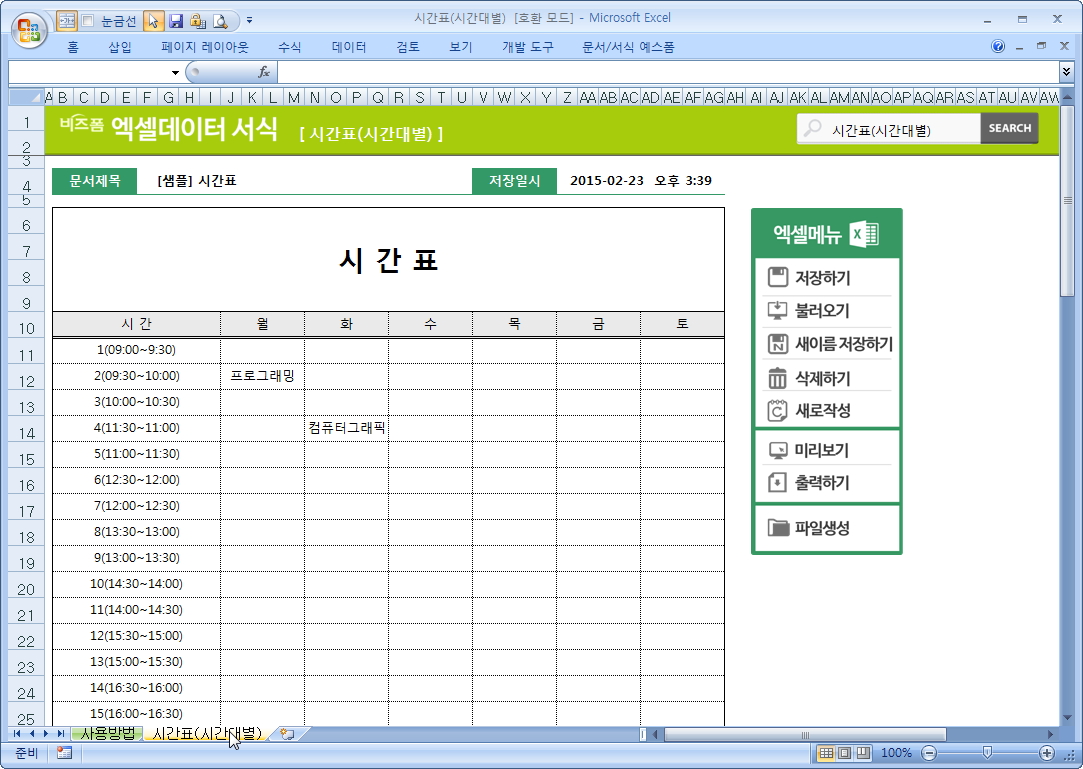Click the Select All corner button
Viewport: 1083px width, 769px height.
(x=26, y=97)
